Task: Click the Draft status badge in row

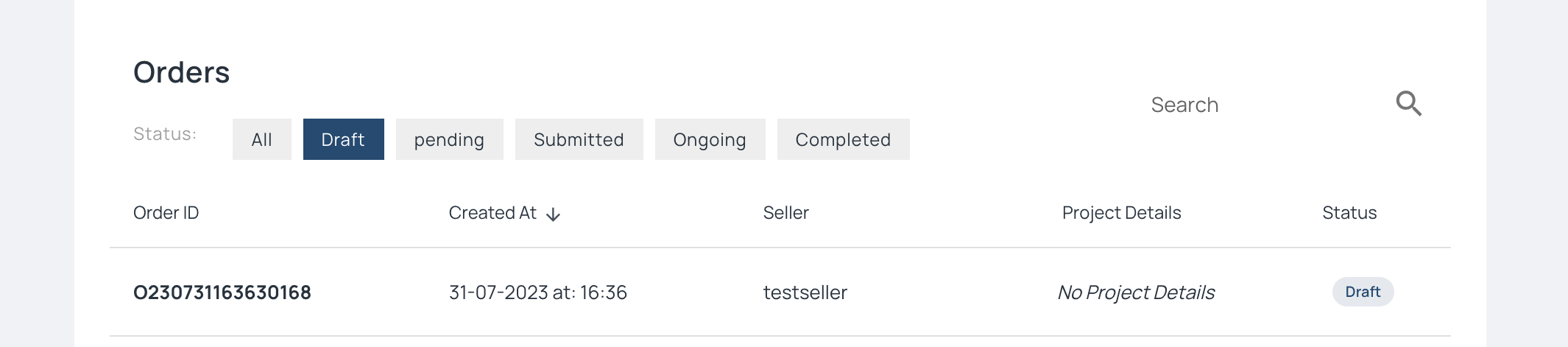Action: coord(1362,292)
